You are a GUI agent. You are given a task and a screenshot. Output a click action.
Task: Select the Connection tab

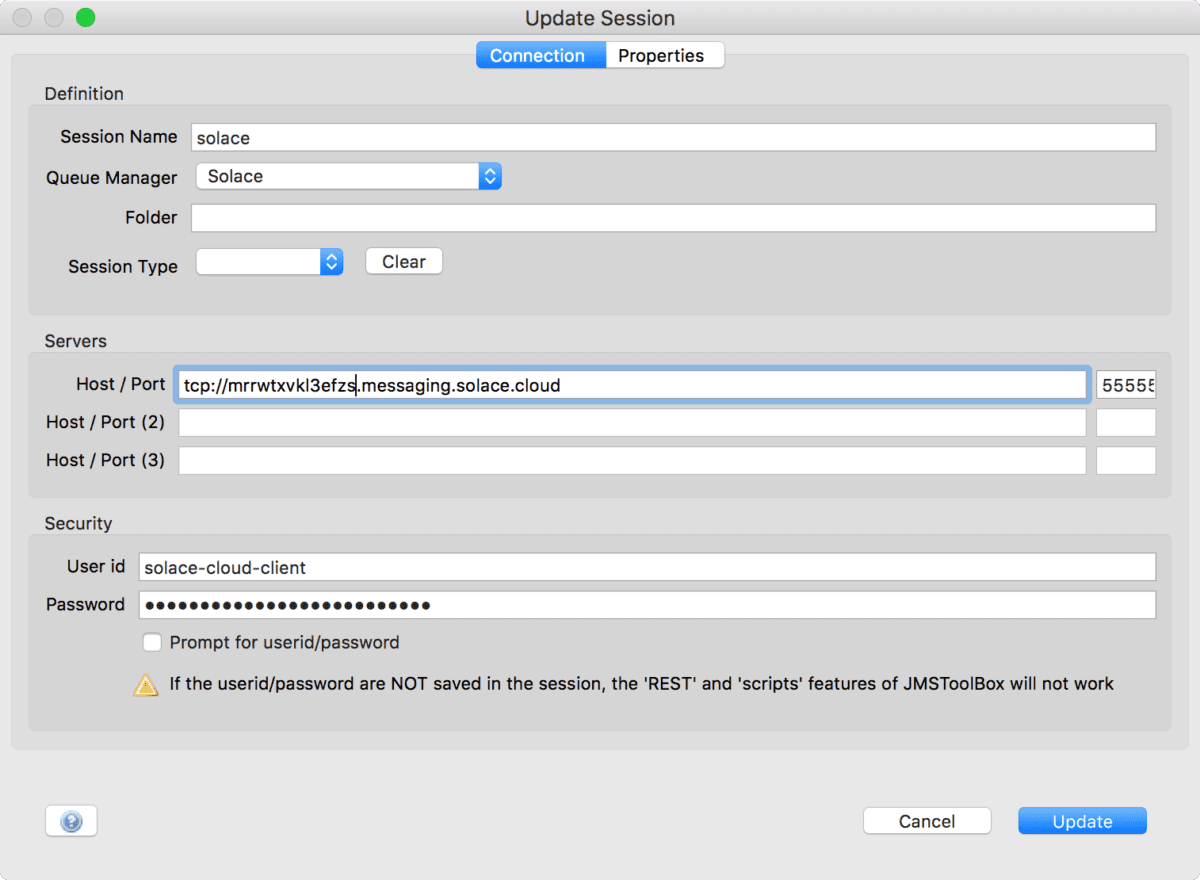click(x=540, y=55)
